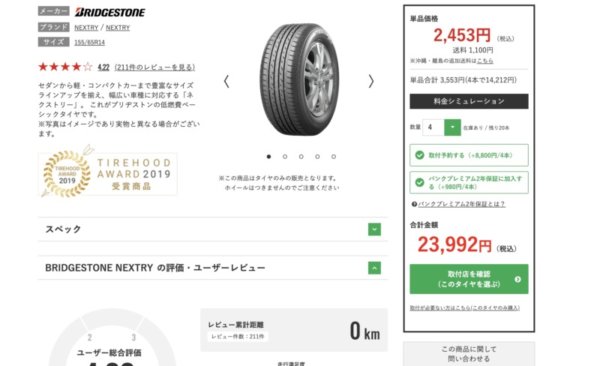Click the help icon beside パンクプレミアム2年保証とは
The width and height of the screenshot is (600, 366).
click(x=414, y=204)
